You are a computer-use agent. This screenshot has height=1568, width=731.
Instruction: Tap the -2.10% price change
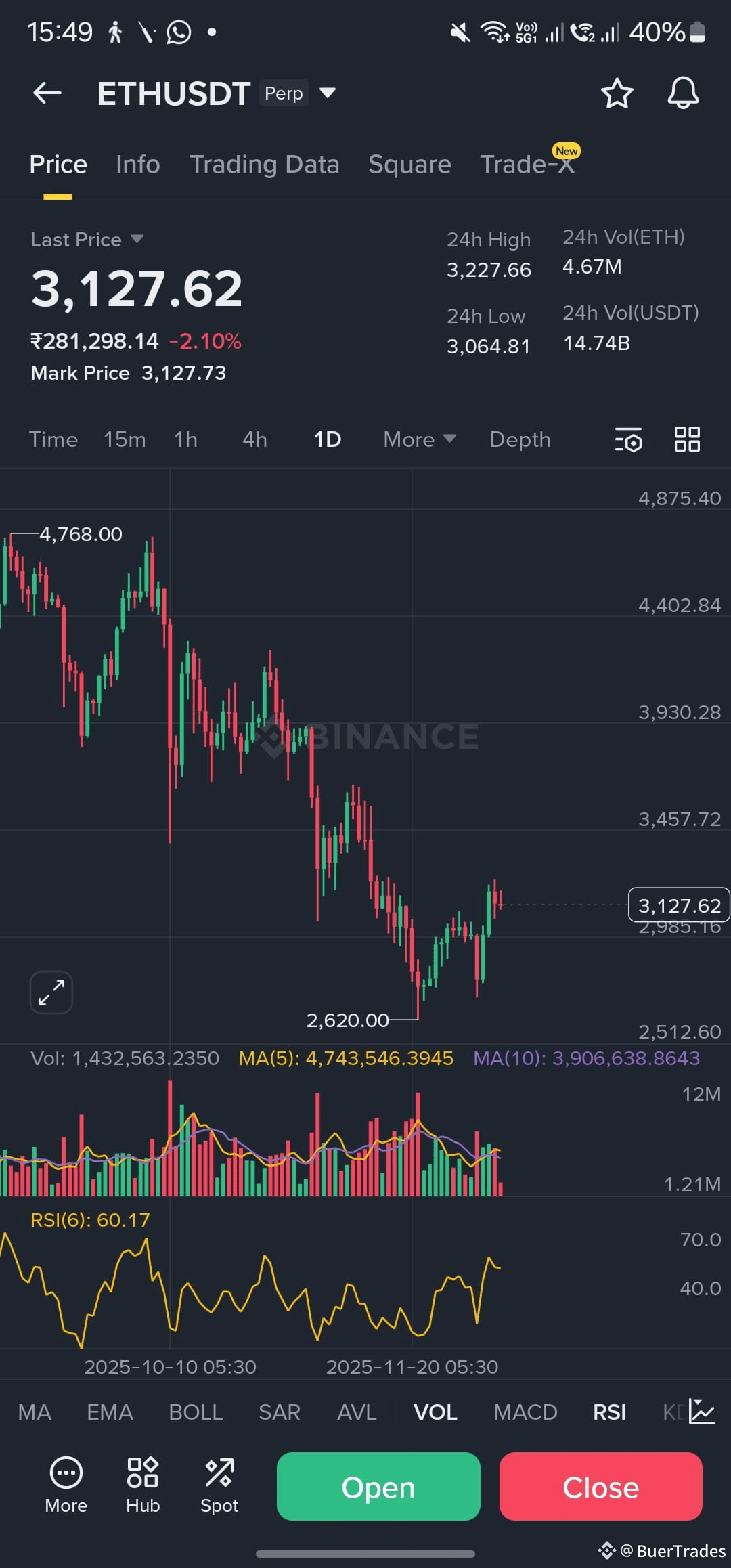pyautogui.click(x=205, y=341)
